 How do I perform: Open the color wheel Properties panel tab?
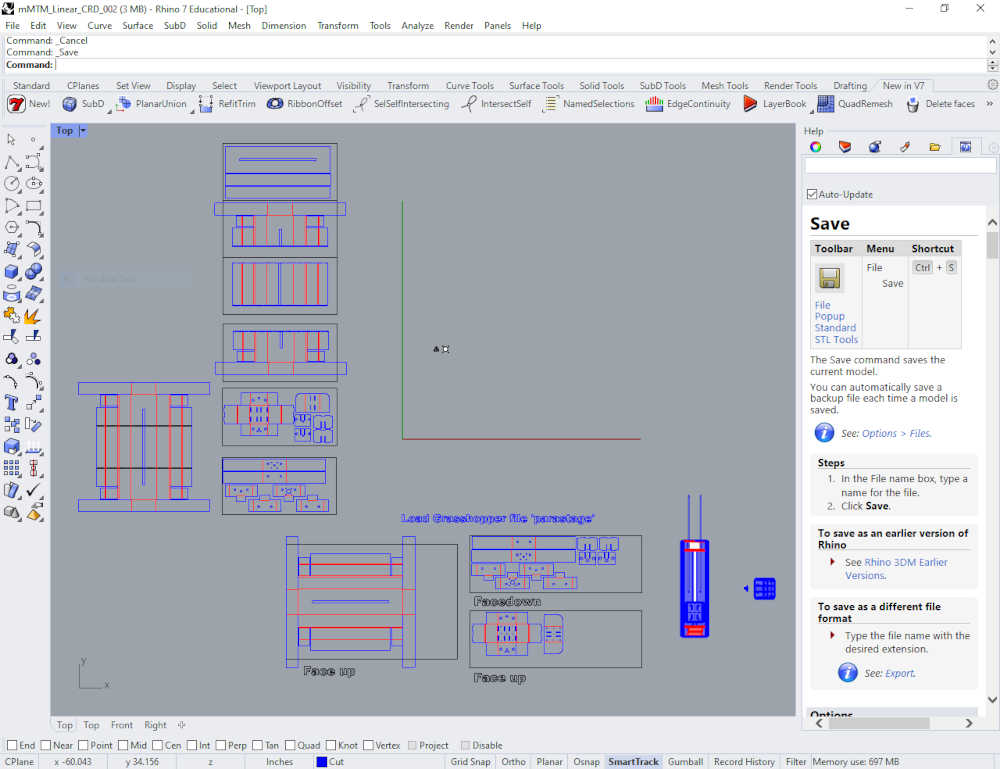coord(816,147)
